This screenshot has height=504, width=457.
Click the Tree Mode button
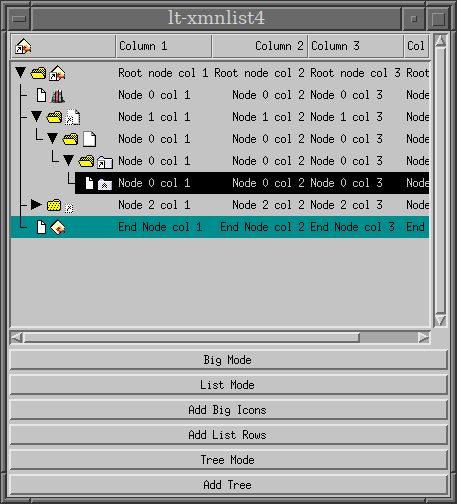(x=228, y=460)
